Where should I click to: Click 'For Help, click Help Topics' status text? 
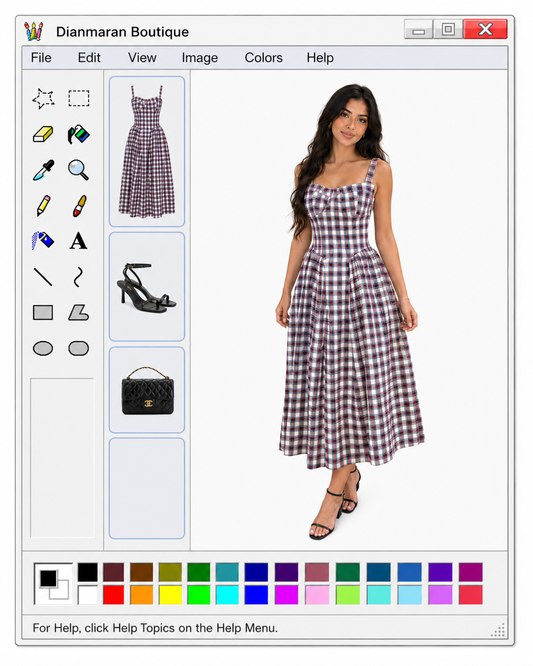pyautogui.click(x=155, y=628)
